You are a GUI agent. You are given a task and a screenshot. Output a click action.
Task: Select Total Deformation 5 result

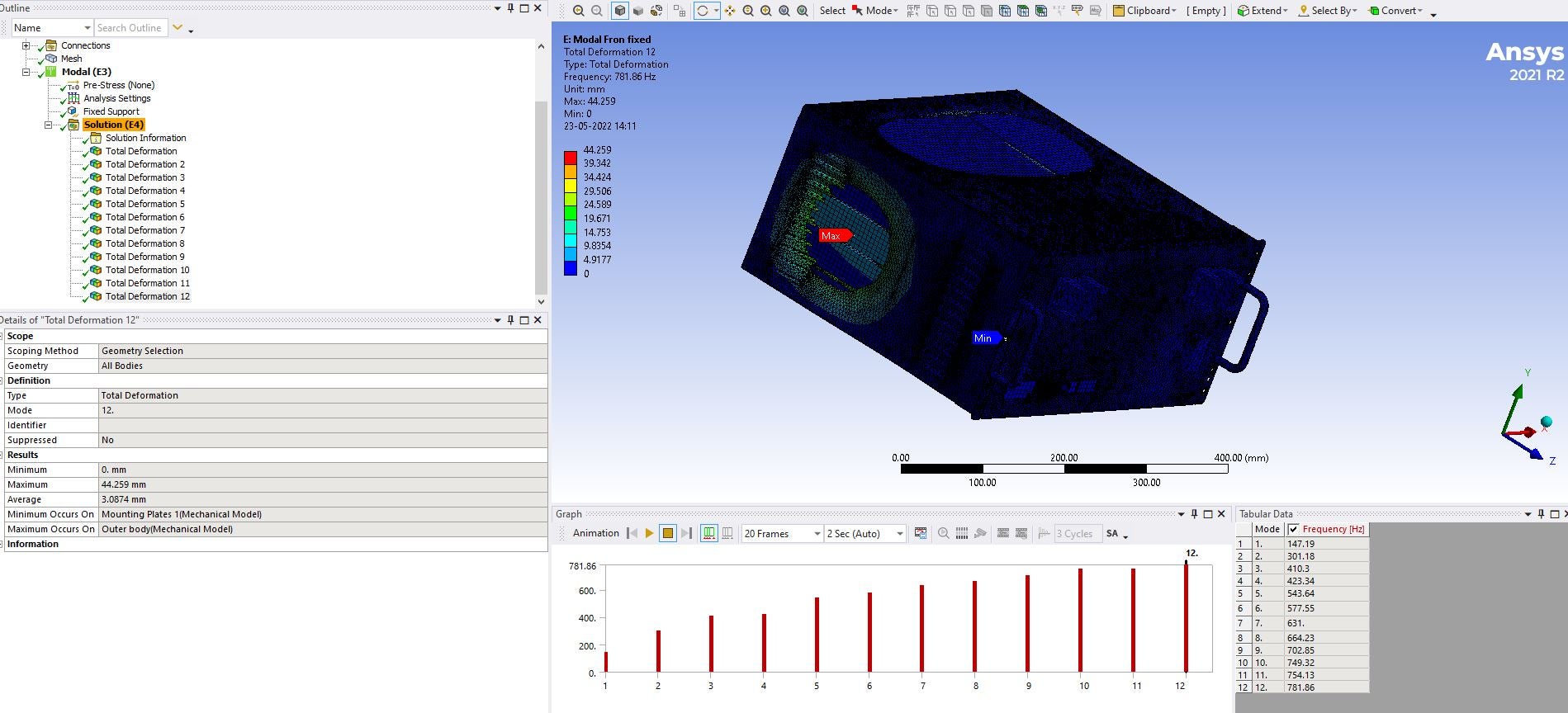coord(144,204)
